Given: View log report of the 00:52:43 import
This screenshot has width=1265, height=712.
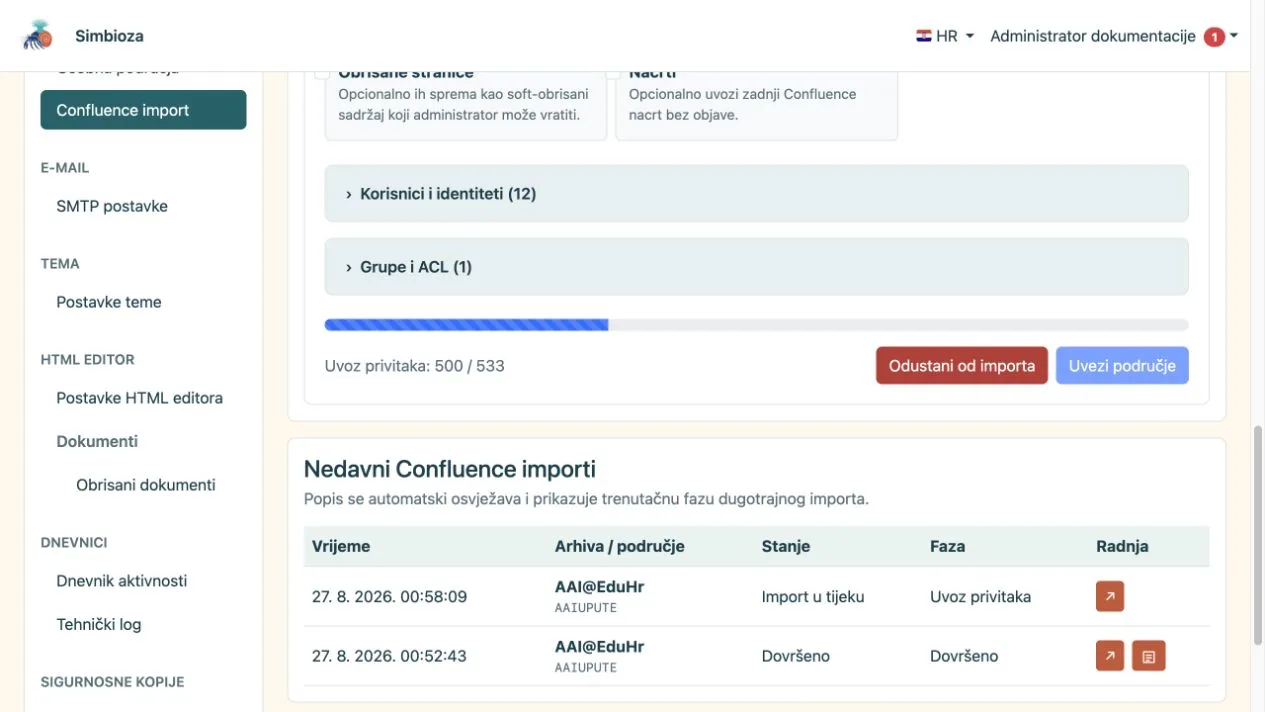Looking at the screenshot, I should (1149, 656).
